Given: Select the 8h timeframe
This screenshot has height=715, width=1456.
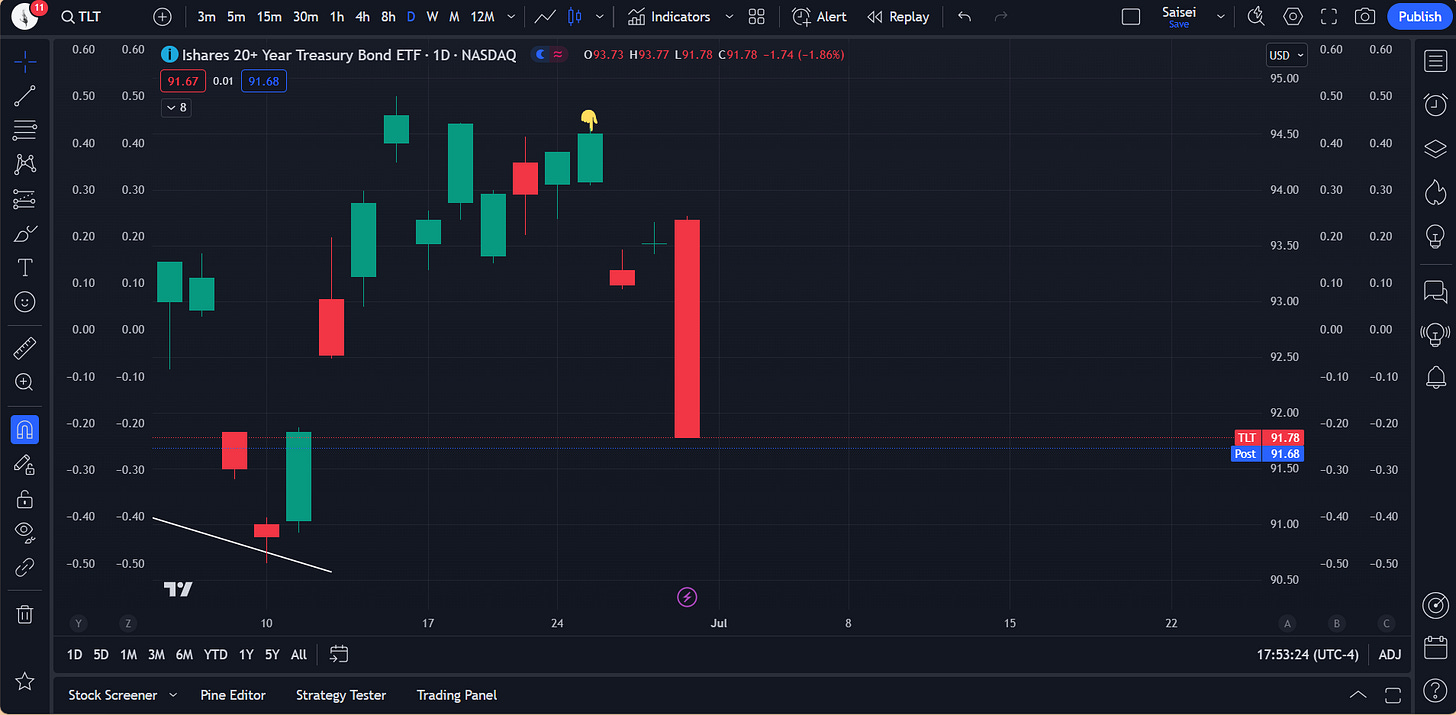Looking at the screenshot, I should [x=388, y=17].
